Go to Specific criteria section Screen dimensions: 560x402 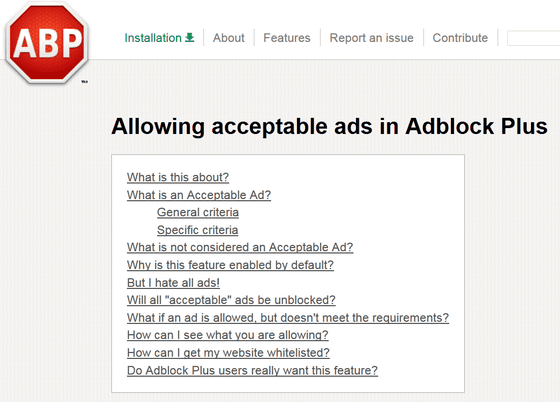[x=198, y=230]
